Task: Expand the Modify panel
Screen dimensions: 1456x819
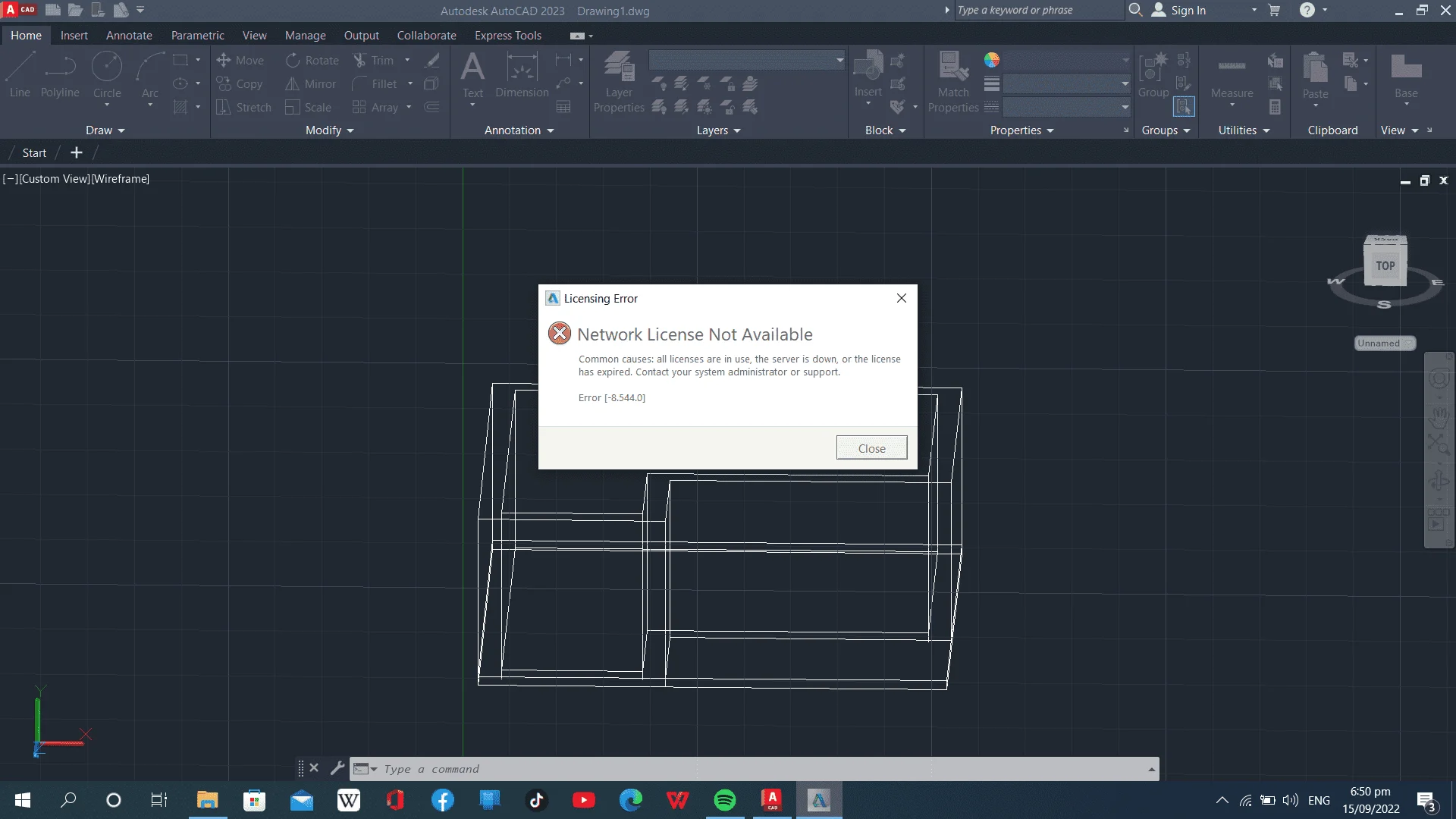Action: pos(329,130)
